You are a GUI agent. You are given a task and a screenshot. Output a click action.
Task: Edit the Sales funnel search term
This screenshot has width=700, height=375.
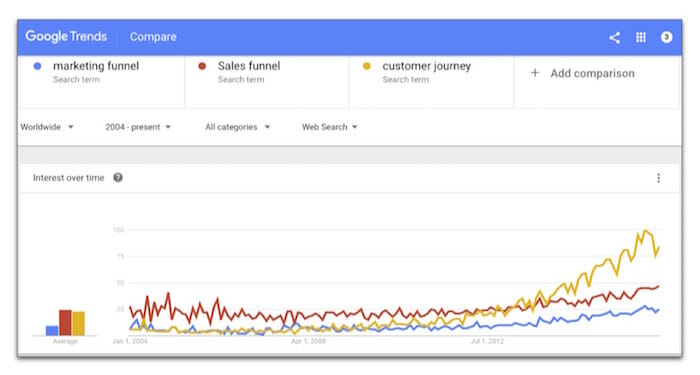pos(249,66)
